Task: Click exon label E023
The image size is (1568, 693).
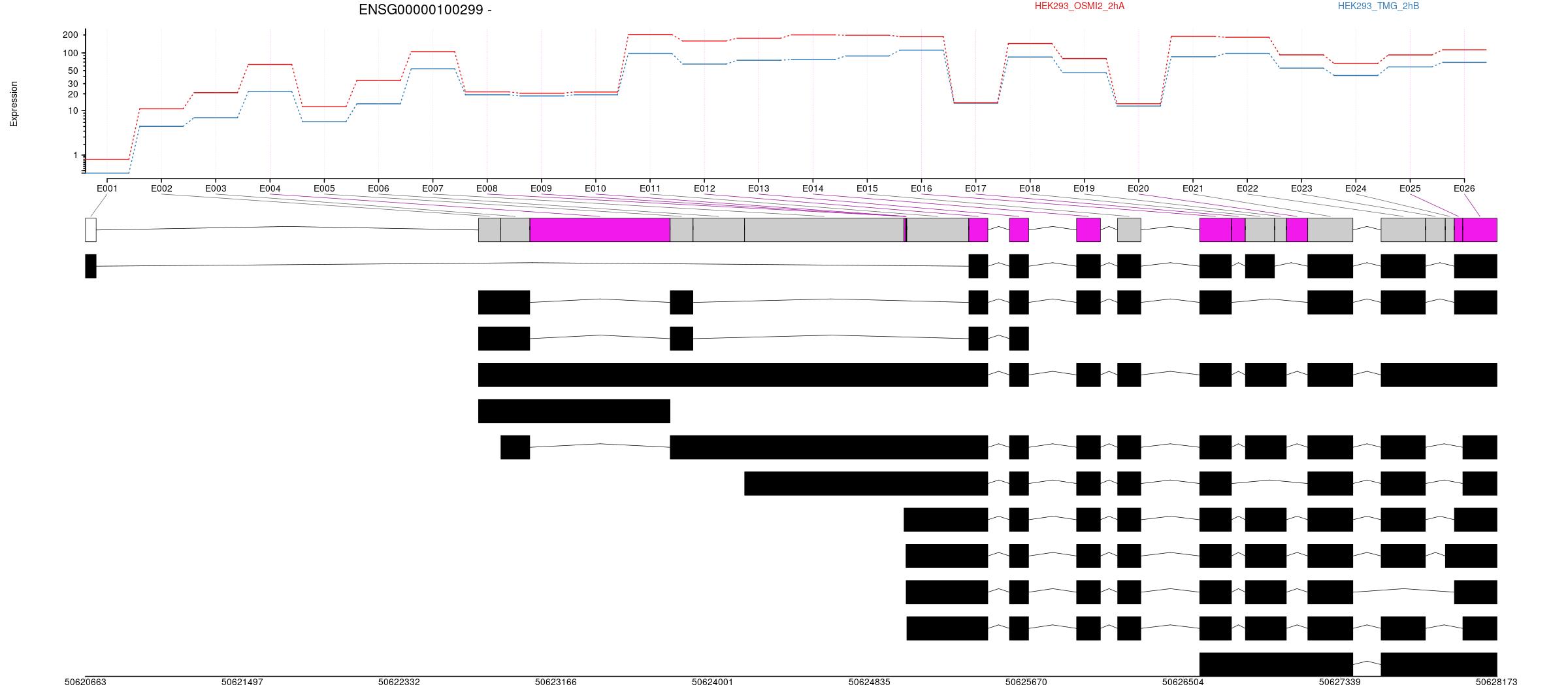Action: [x=1301, y=188]
